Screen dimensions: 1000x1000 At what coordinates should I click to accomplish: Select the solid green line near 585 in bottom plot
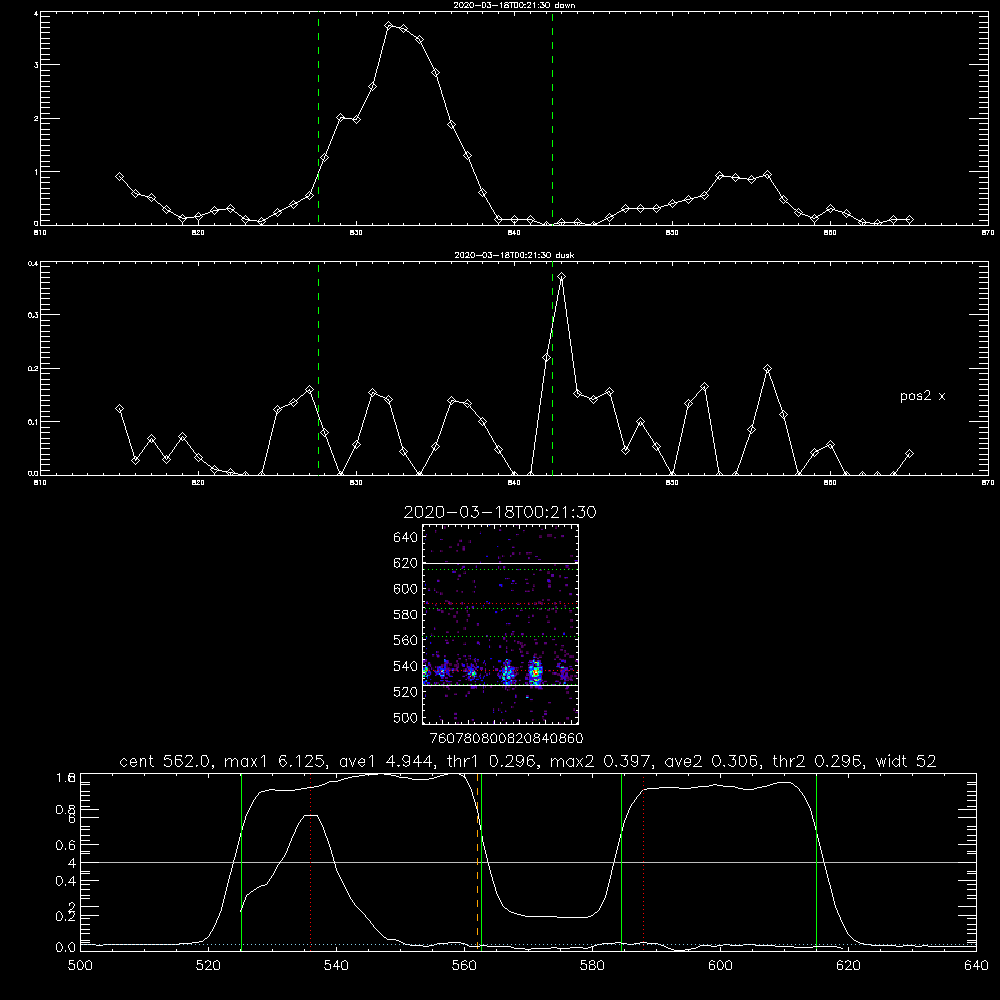coord(621,861)
